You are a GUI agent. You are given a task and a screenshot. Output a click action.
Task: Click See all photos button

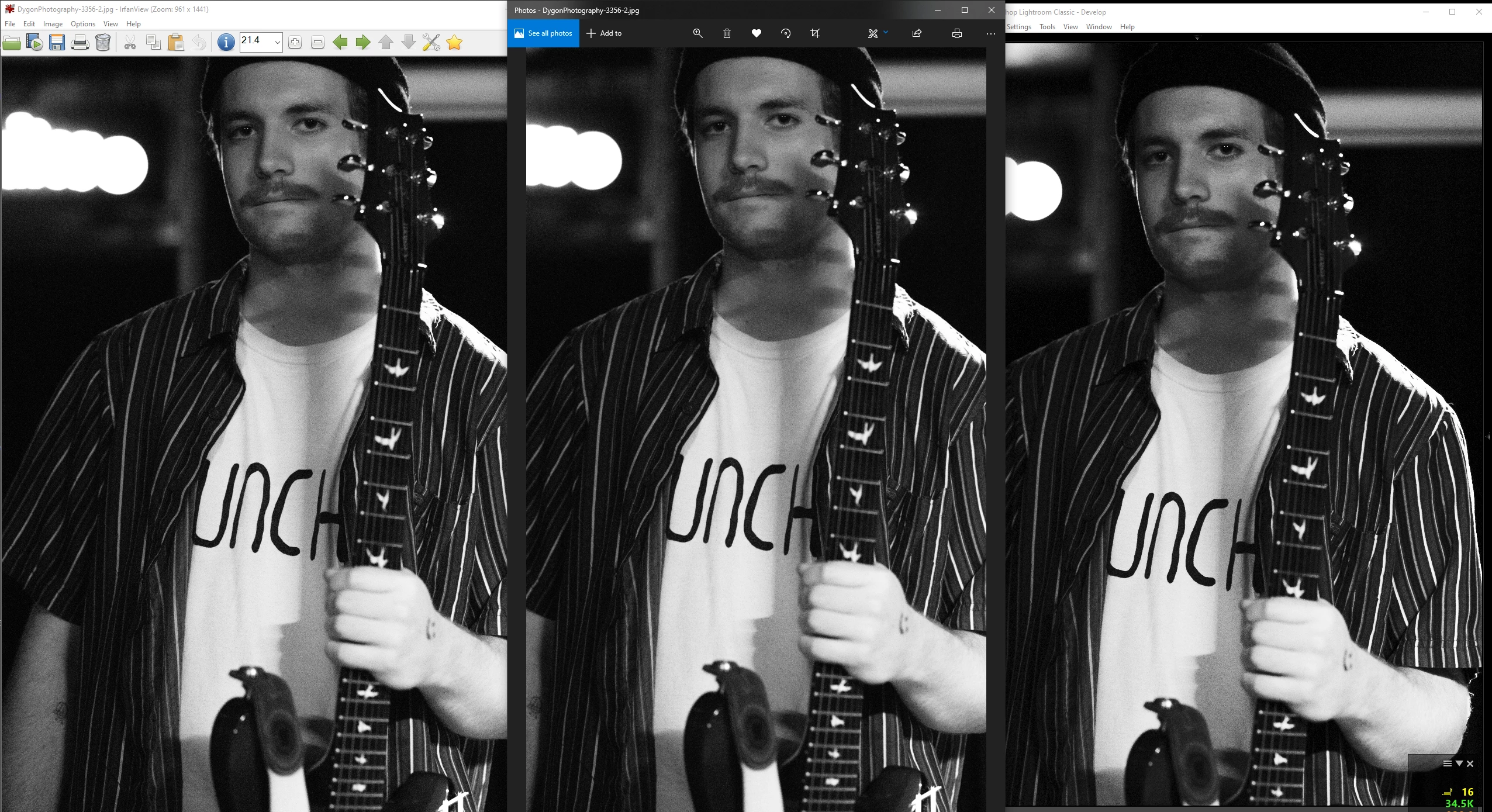[x=543, y=33]
